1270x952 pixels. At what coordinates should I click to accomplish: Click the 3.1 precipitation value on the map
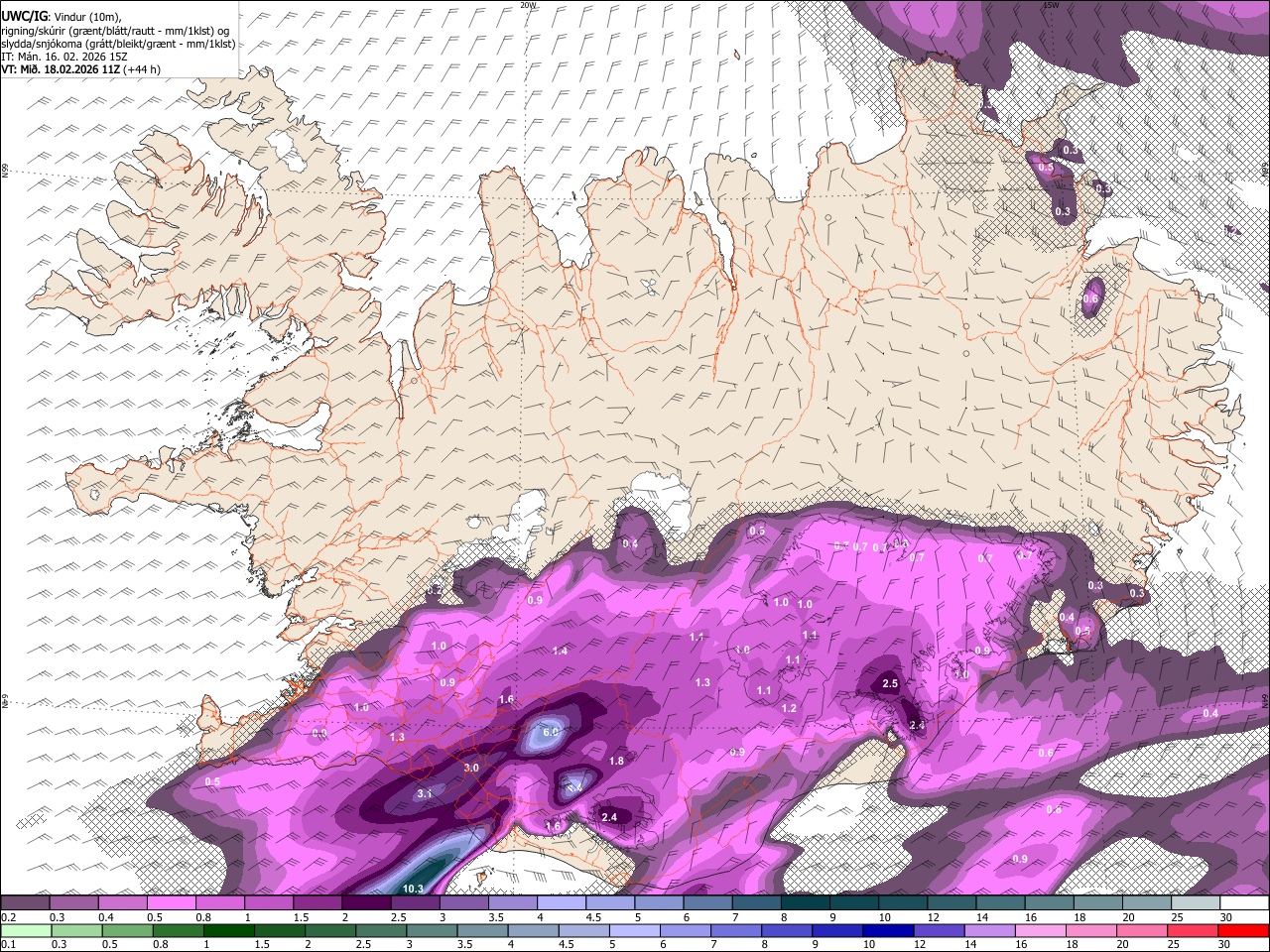click(425, 793)
